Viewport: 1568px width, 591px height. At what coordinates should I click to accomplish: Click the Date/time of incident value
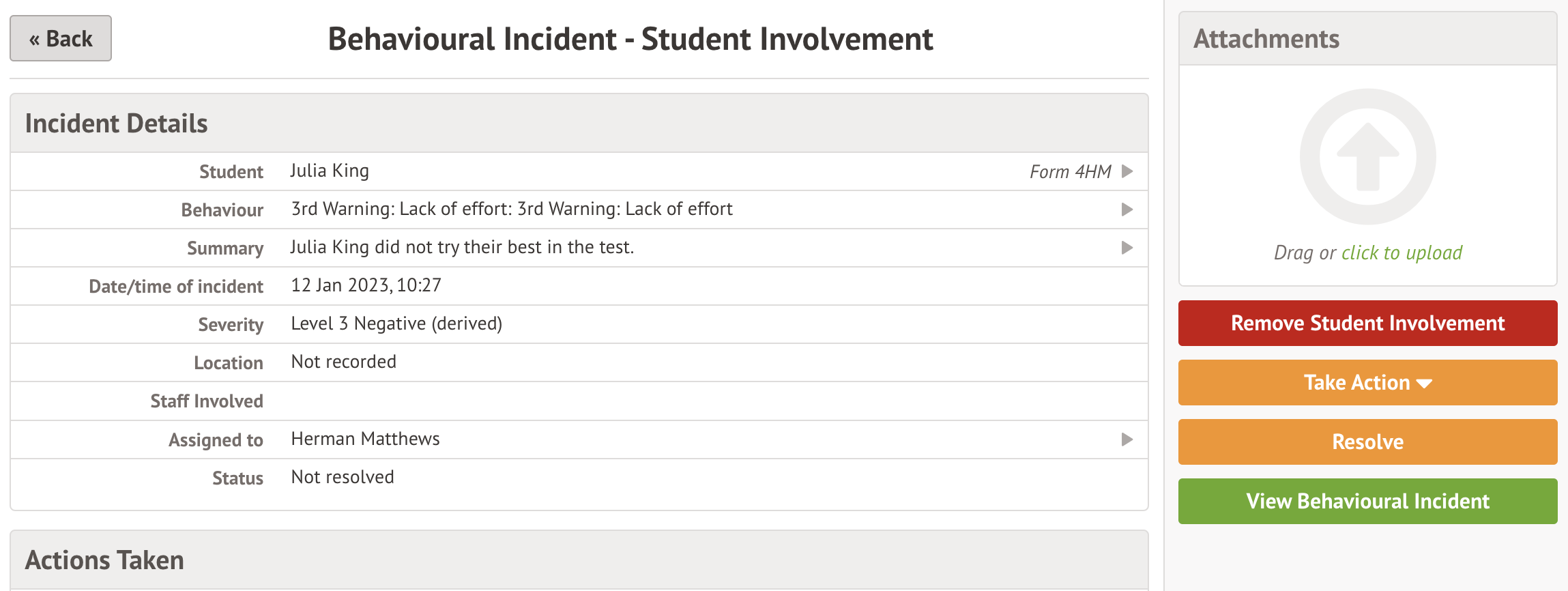pyautogui.click(x=366, y=286)
